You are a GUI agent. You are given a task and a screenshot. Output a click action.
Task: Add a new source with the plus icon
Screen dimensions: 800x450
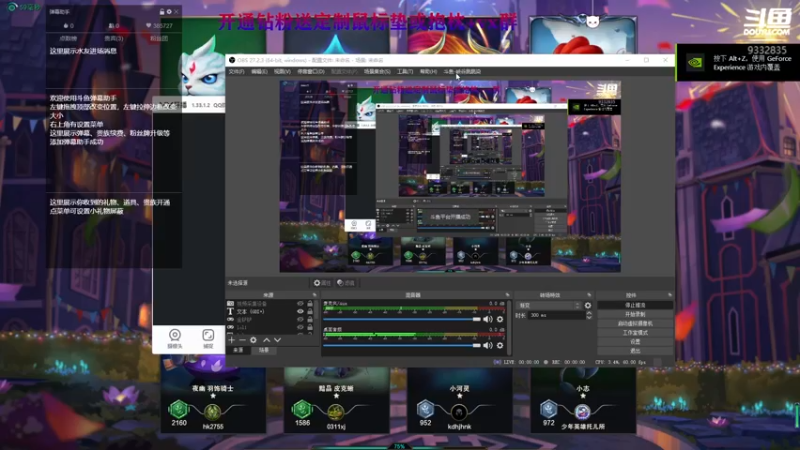(x=232, y=340)
